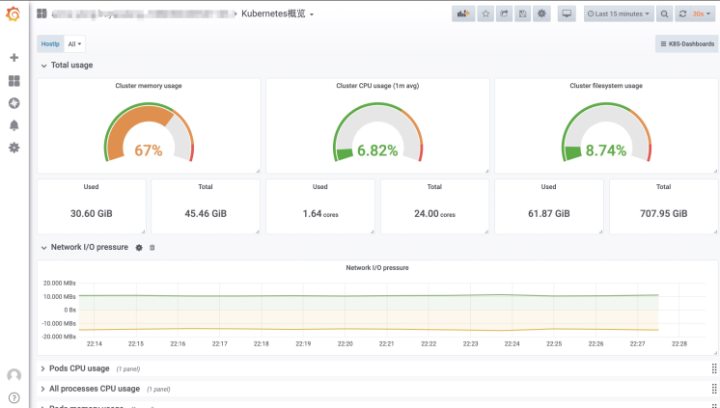Image resolution: width=720 pixels, height=408 pixels.
Task: Click the Grafana logo icon
Action: pos(13,14)
